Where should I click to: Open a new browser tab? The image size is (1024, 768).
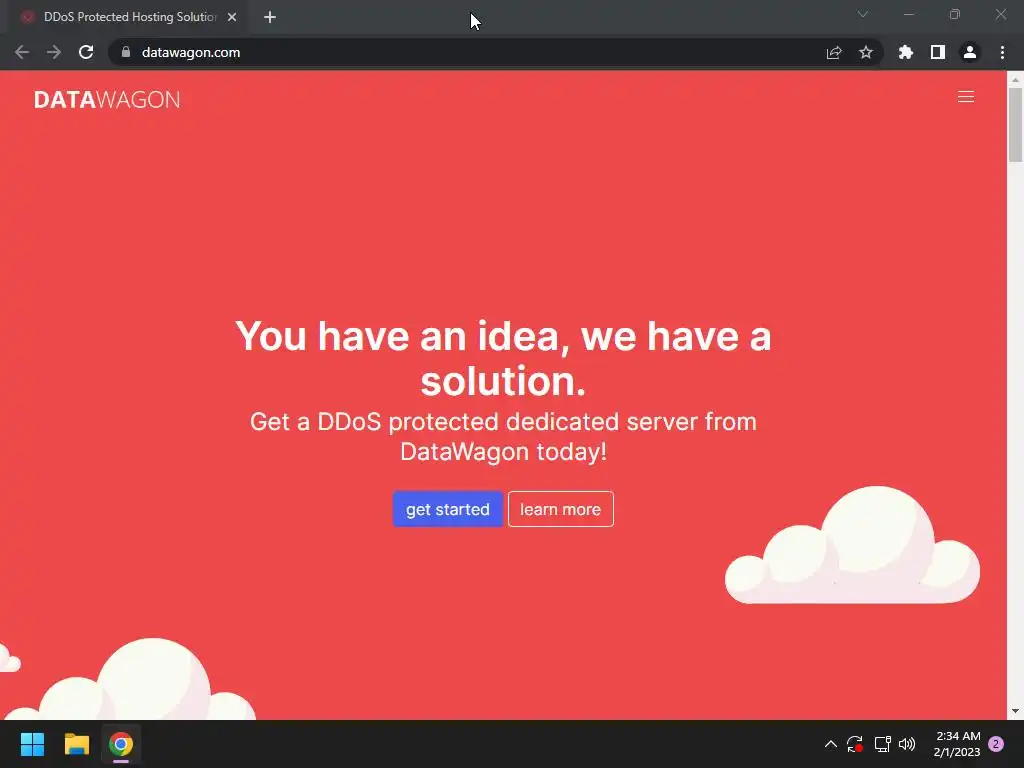pos(270,17)
